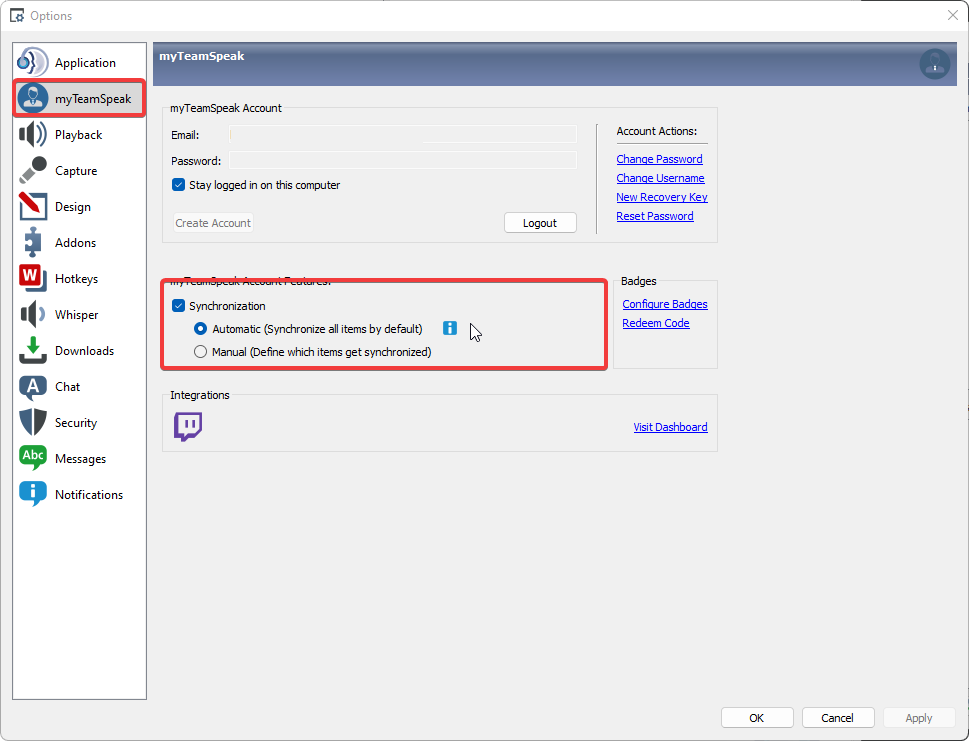Open the Hotkeys icon
Viewport: 969px width, 741px height.
(33, 279)
